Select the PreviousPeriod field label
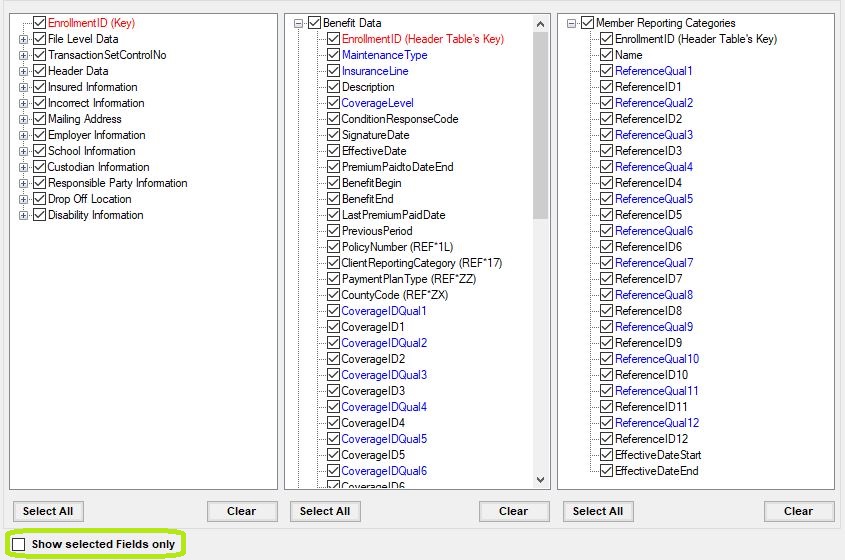This screenshot has height=560, width=845. pyautogui.click(x=377, y=231)
